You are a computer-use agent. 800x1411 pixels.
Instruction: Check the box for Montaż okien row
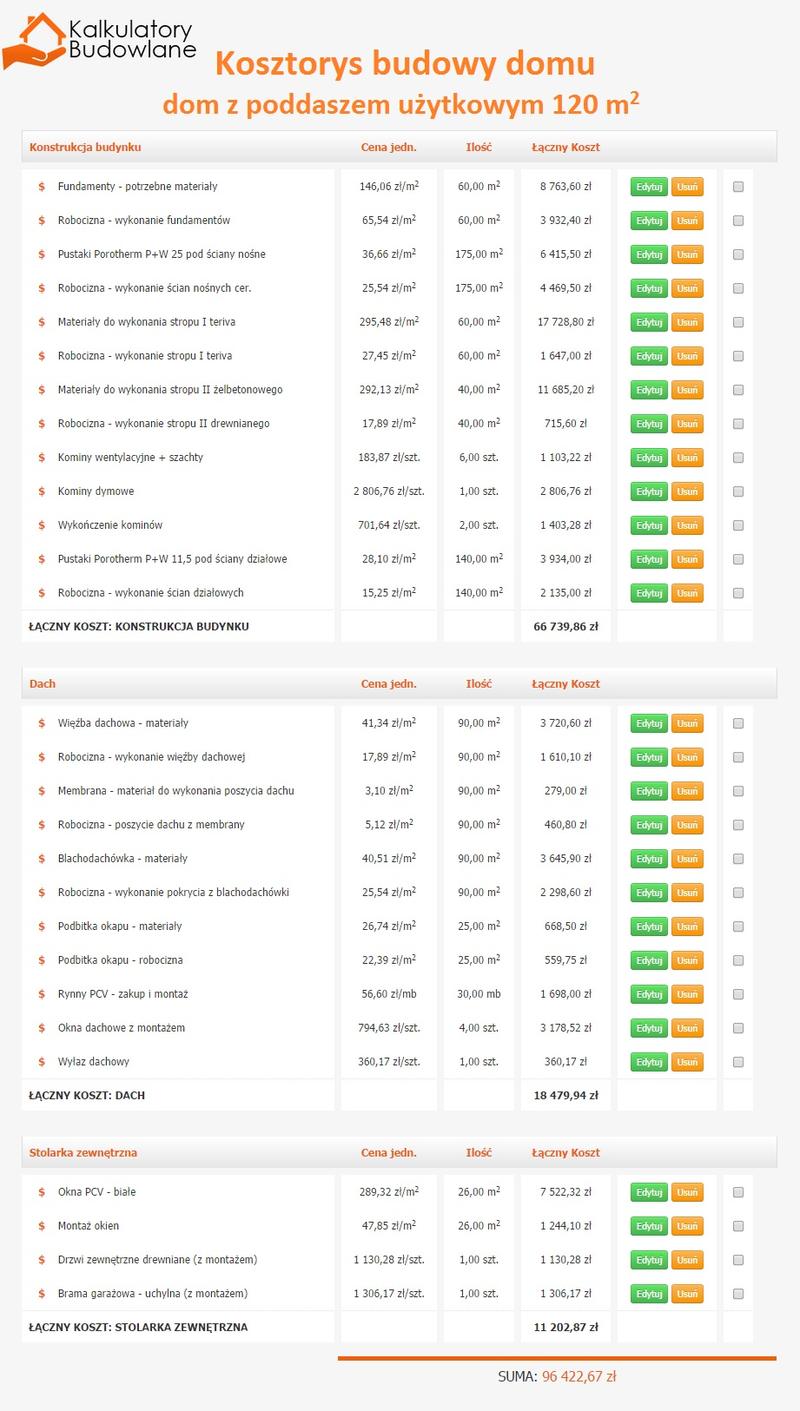tap(738, 1226)
